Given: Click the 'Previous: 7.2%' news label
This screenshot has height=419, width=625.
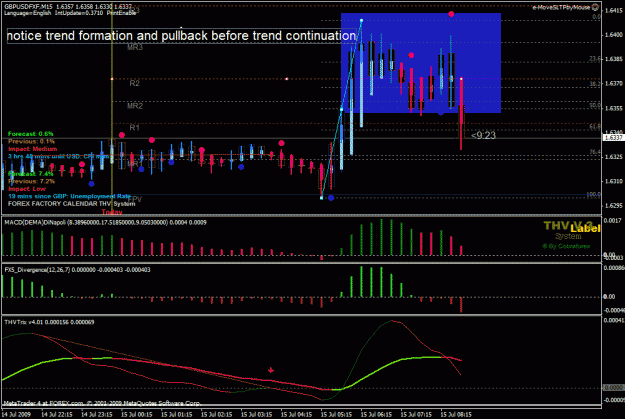Looking at the screenshot, I should 31,181.
